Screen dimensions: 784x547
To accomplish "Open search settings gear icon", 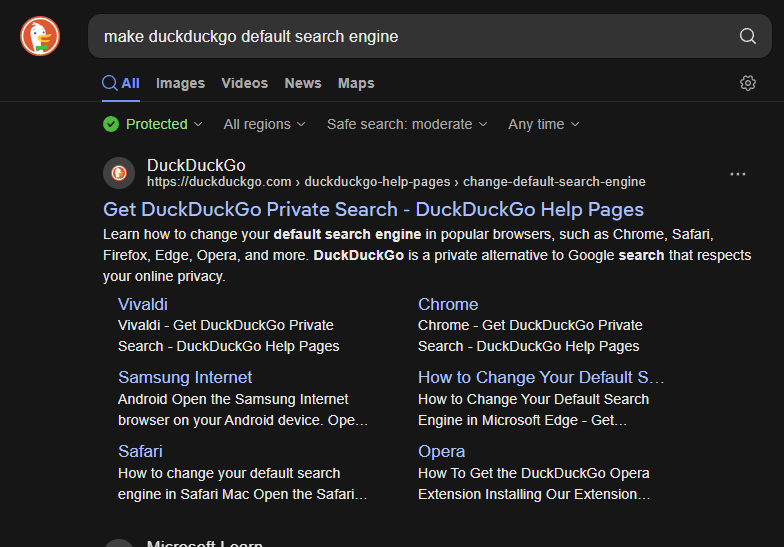I will click(748, 83).
